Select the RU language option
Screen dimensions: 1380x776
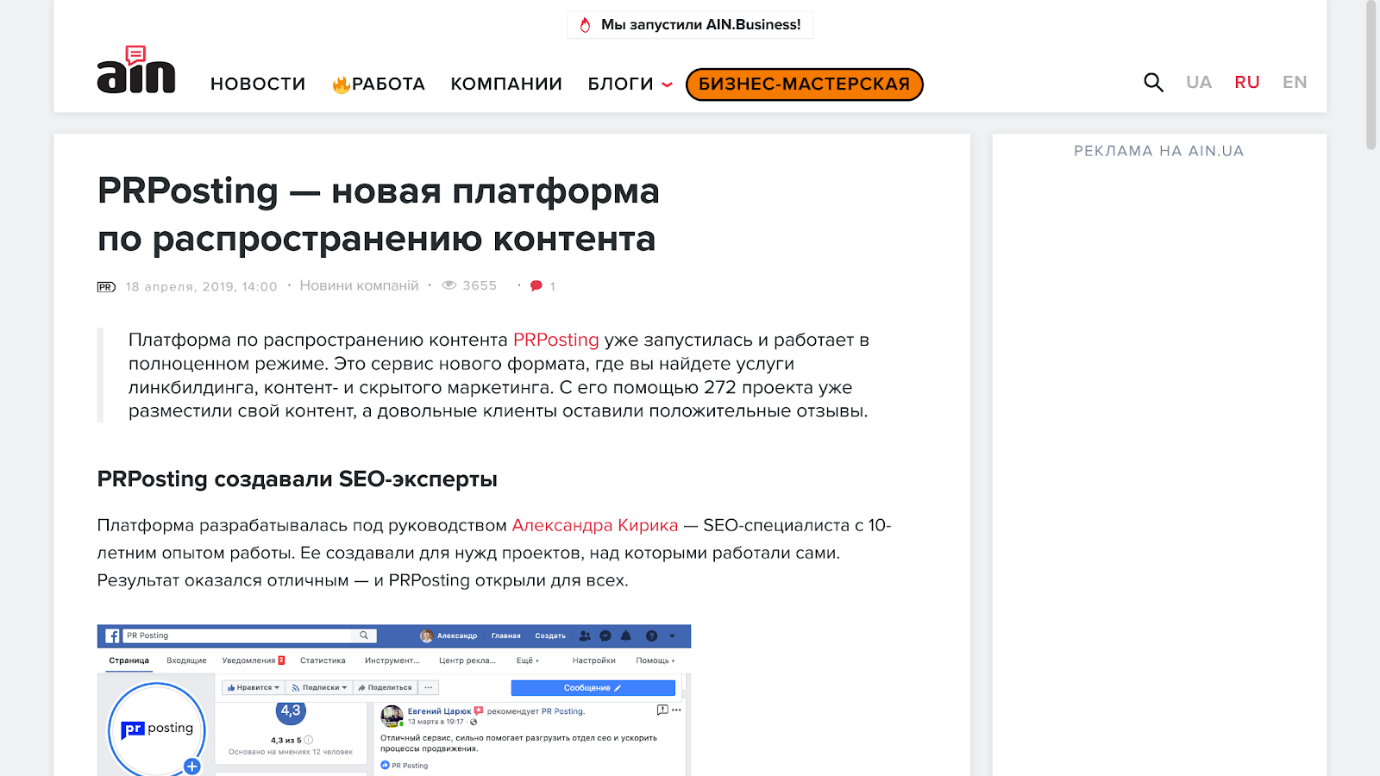click(1247, 83)
